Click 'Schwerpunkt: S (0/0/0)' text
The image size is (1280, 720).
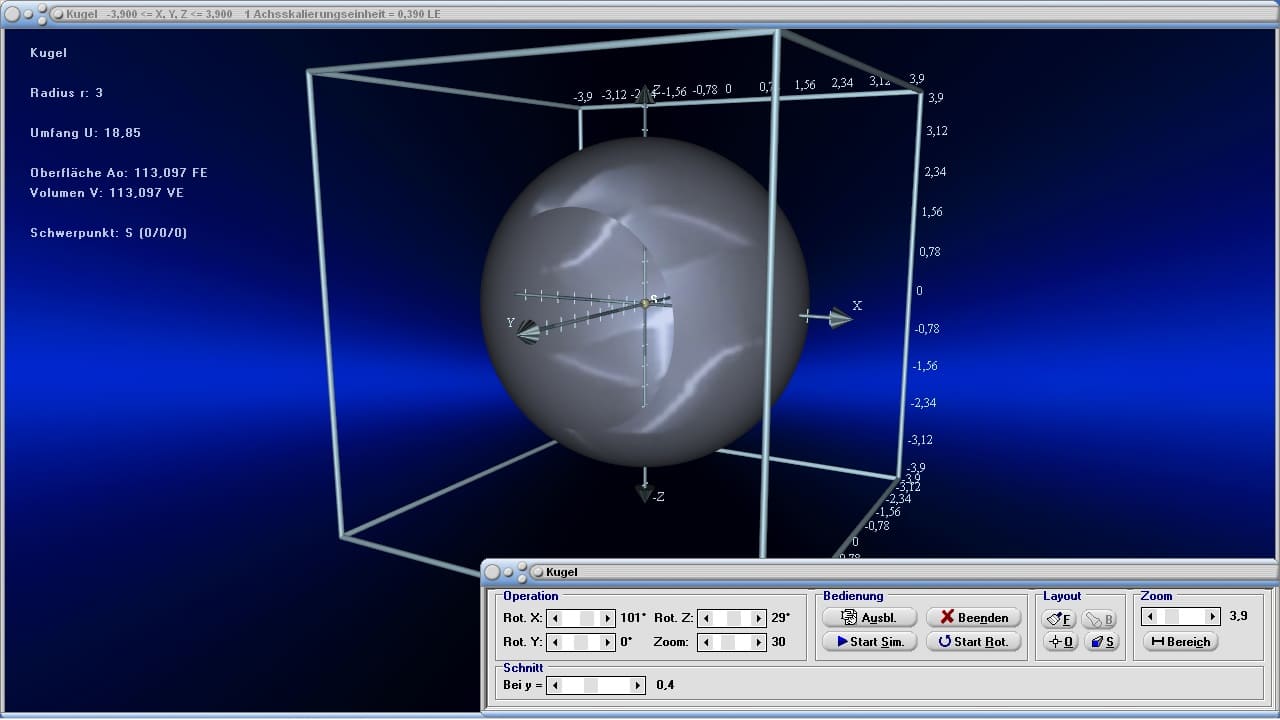pyautogui.click(x=109, y=233)
